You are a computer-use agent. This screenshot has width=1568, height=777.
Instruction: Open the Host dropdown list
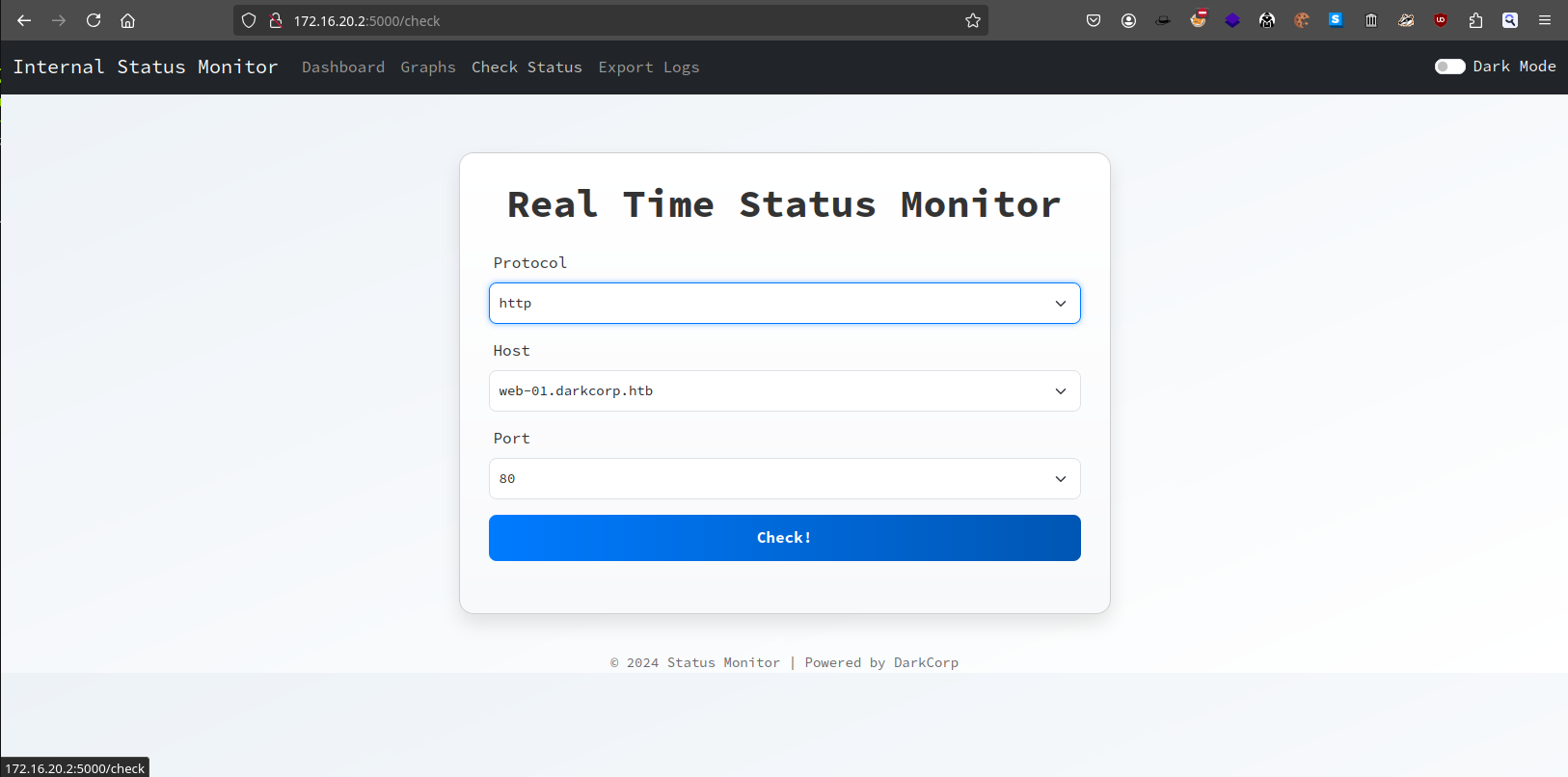coord(784,391)
